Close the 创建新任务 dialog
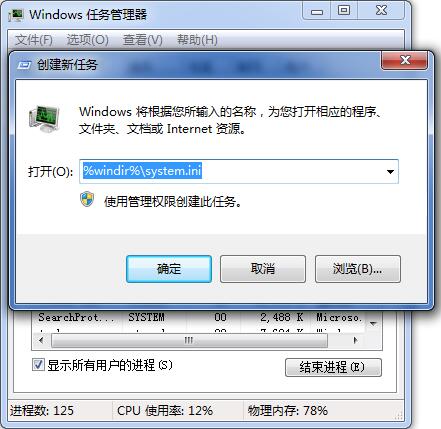Viewport: 441px width, 429px height. click(404, 60)
